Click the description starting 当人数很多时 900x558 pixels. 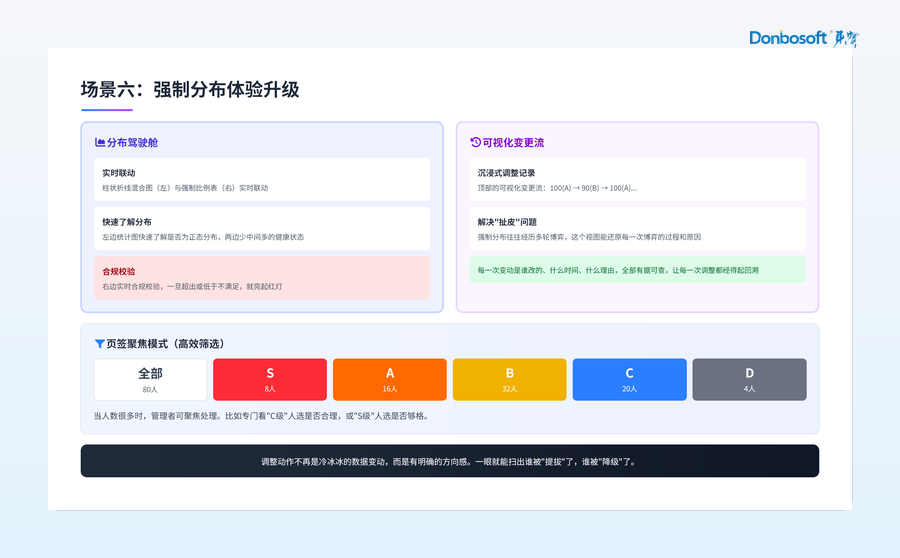(x=262, y=416)
